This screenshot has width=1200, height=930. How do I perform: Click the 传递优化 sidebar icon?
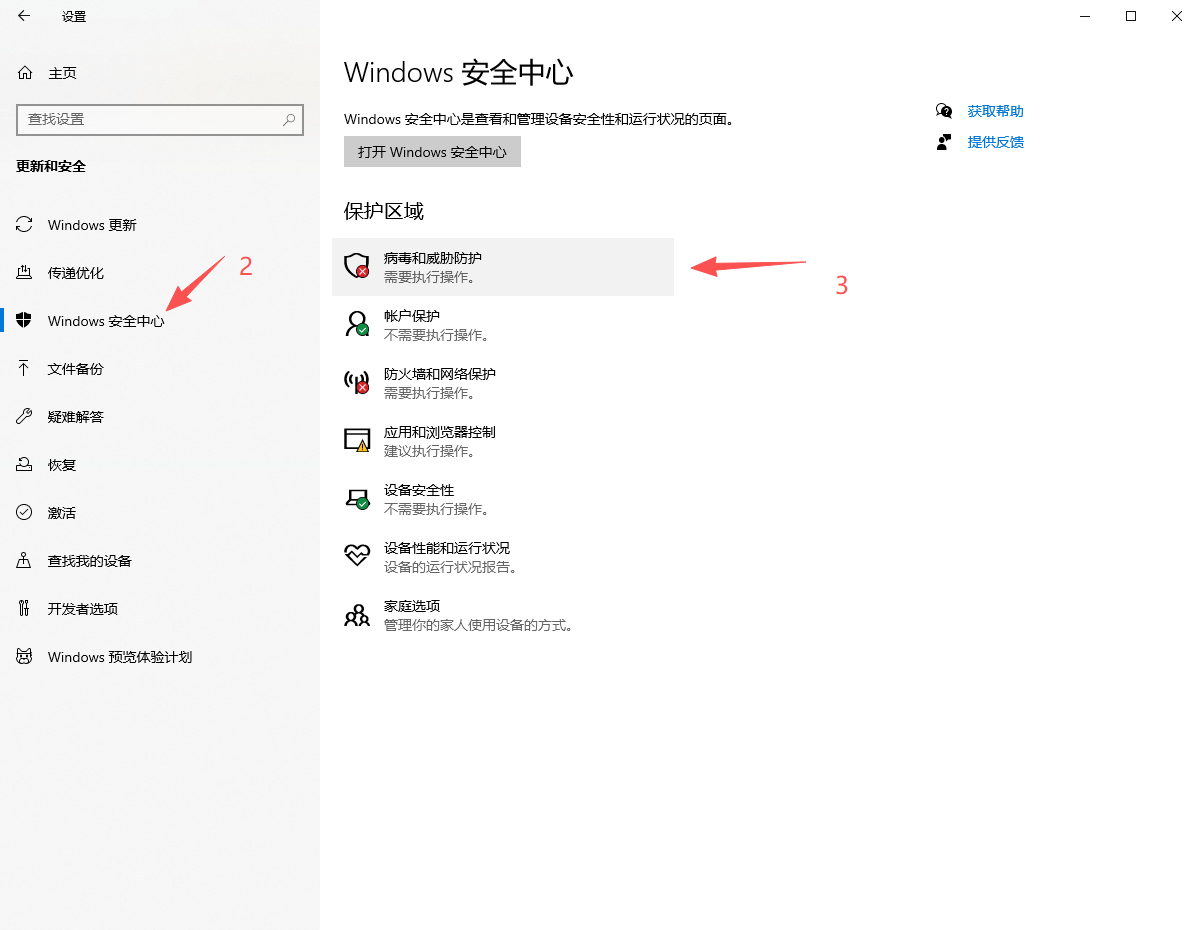(24, 273)
